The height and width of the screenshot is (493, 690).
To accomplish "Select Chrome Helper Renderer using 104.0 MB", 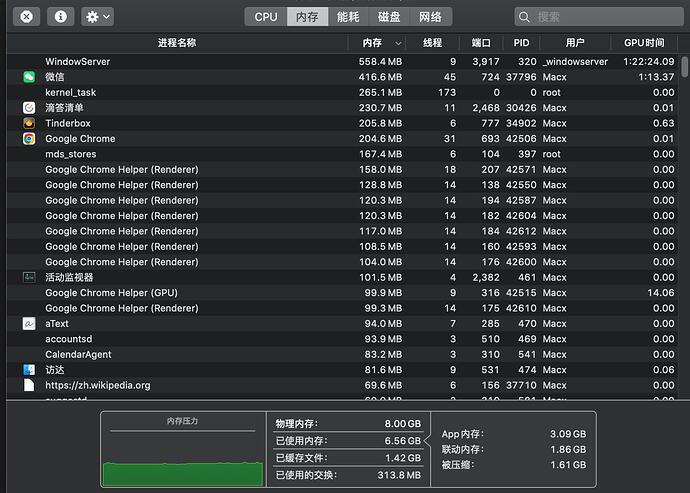I will click(342, 262).
